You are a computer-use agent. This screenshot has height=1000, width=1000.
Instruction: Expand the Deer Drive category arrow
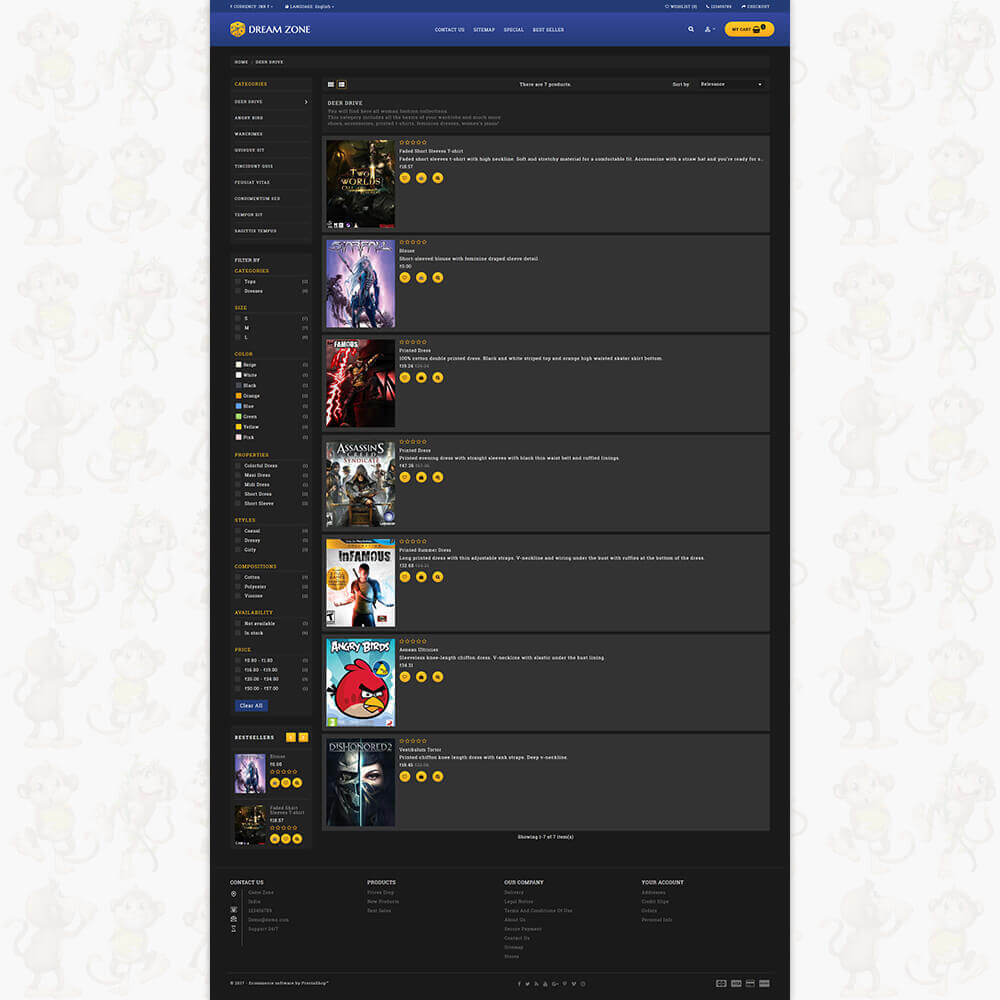click(306, 102)
